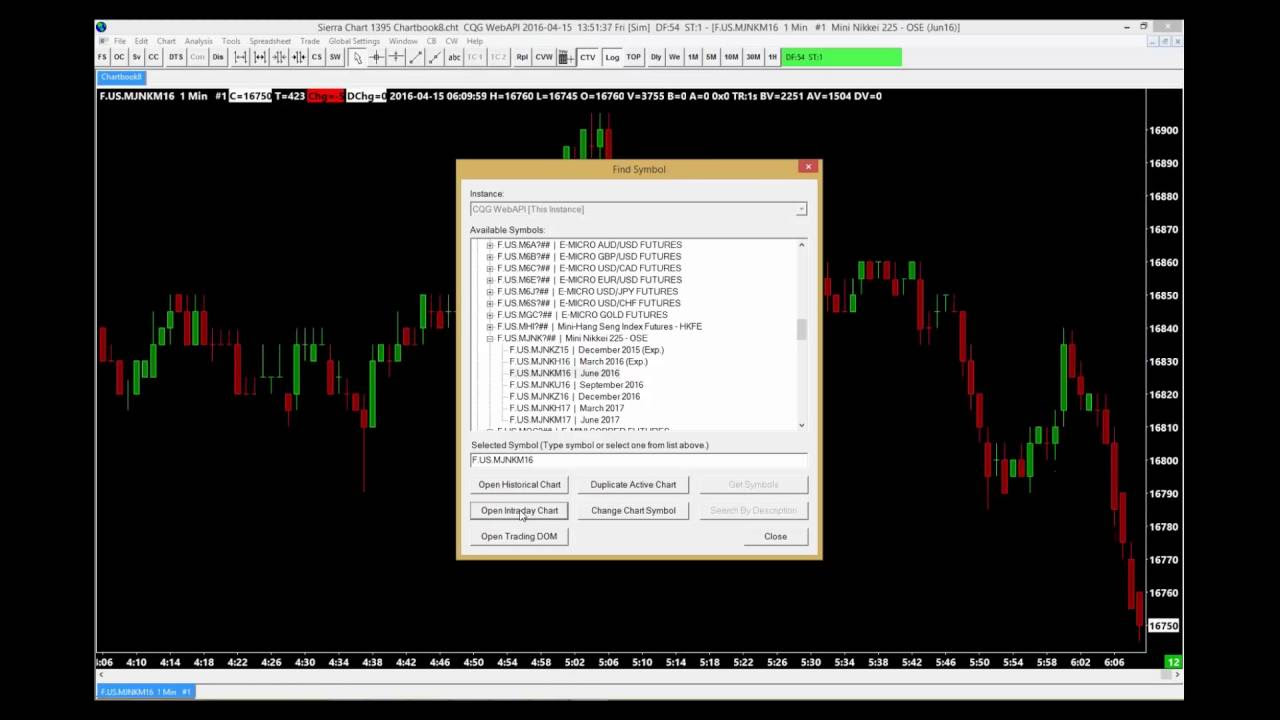
Task: Click the CC toolbar button
Action: [x=154, y=57]
